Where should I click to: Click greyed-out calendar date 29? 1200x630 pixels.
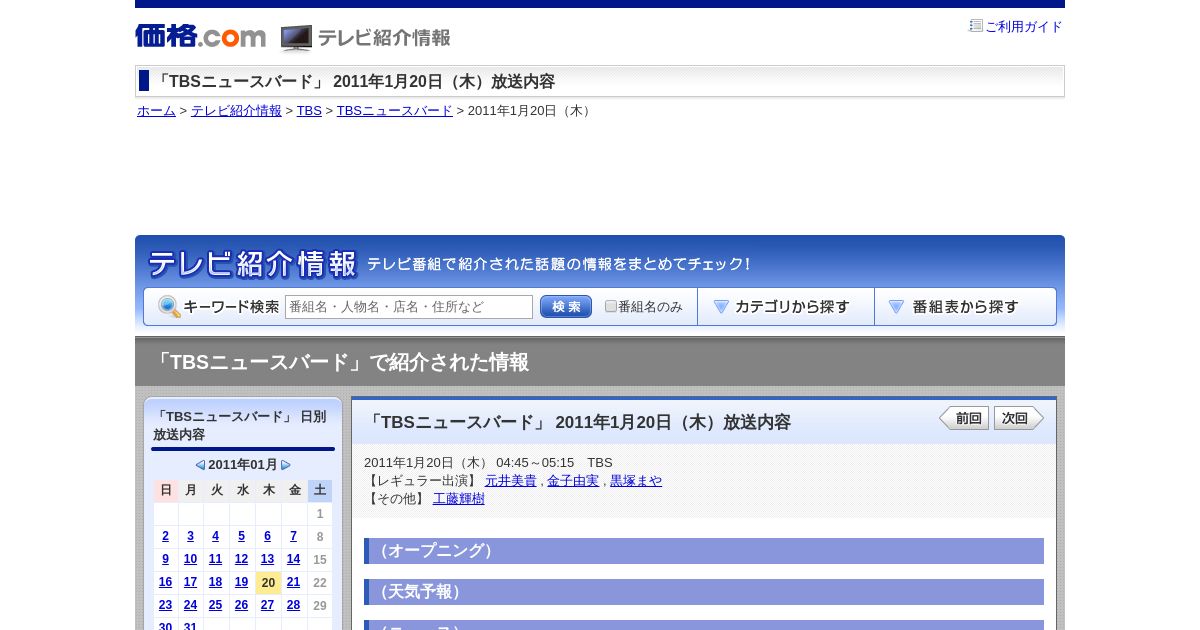[320, 605]
